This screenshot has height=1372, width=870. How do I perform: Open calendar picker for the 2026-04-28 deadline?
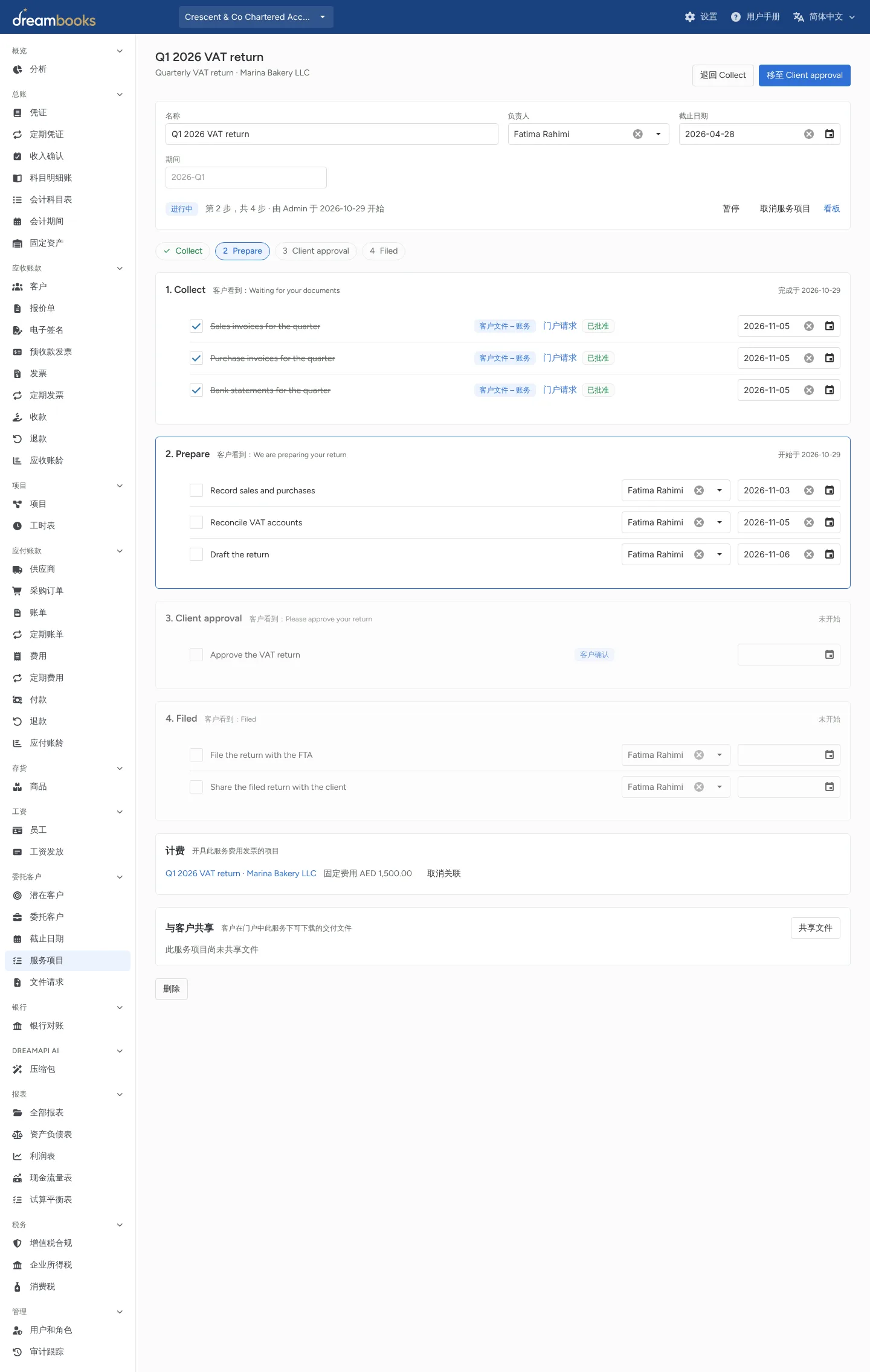pyautogui.click(x=830, y=134)
